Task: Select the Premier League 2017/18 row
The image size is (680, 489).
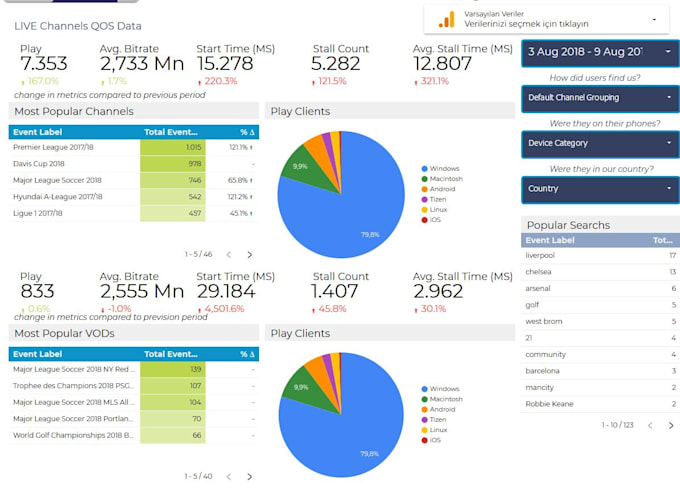Action: tap(70, 147)
